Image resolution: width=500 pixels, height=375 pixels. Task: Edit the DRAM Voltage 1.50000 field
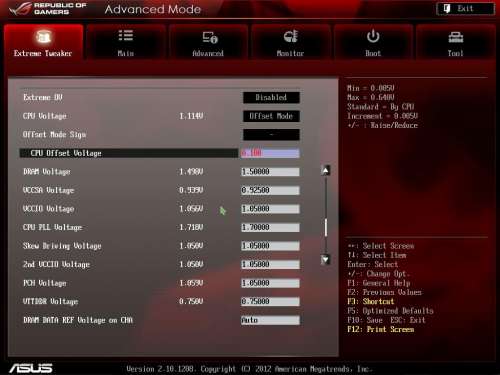coord(270,172)
